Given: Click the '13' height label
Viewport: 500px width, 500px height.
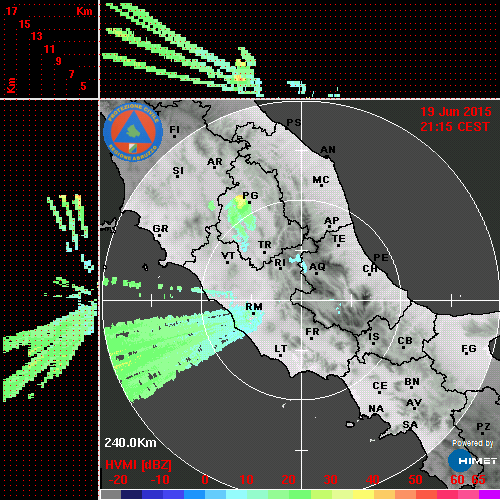Looking at the screenshot, I should pos(37,36).
